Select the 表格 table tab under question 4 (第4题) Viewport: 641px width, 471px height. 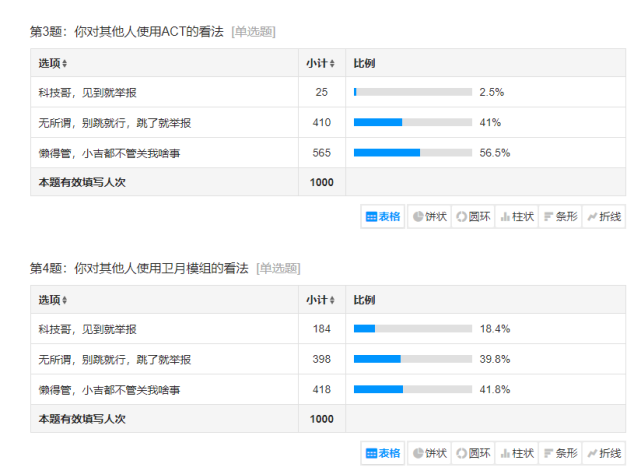[x=383, y=454]
